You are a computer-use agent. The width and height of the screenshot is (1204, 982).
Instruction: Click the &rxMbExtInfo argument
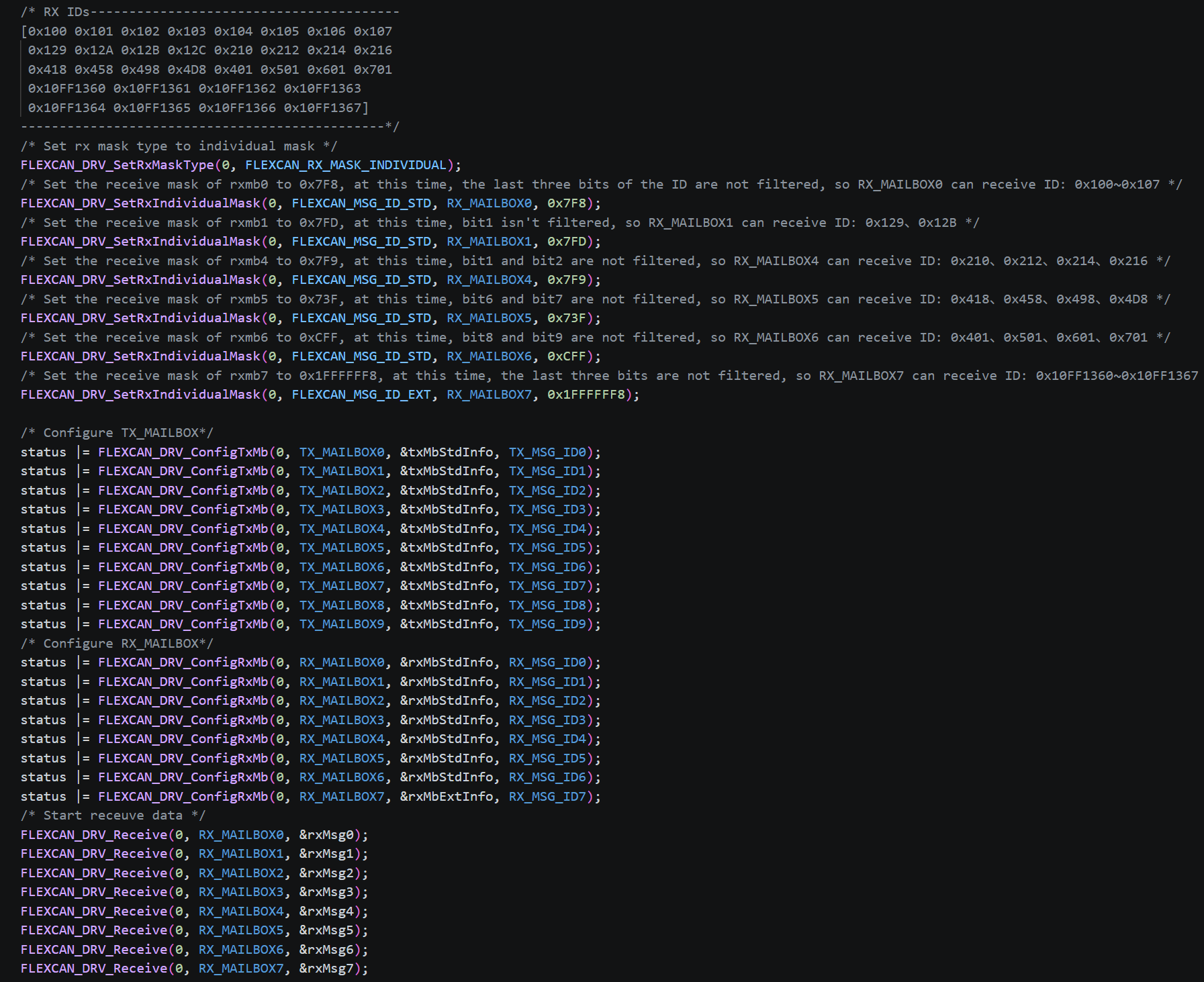click(x=447, y=797)
